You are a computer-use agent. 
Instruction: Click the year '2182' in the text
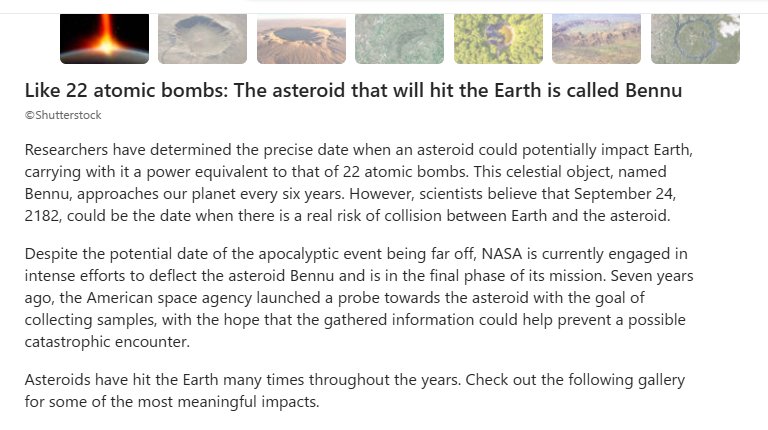coord(44,215)
